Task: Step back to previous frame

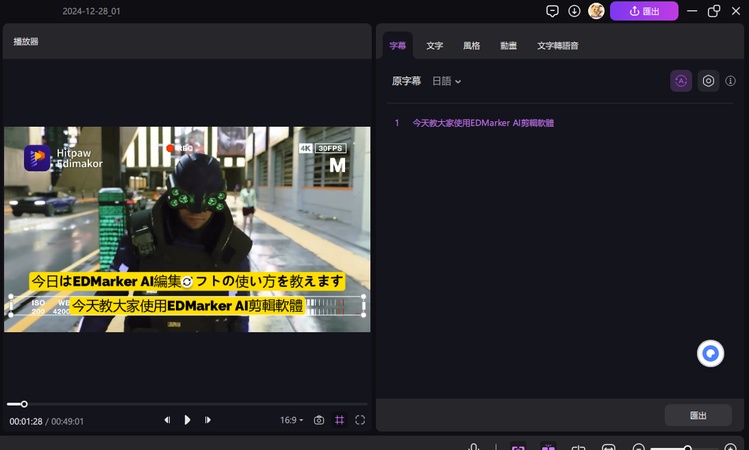Action: coord(167,420)
